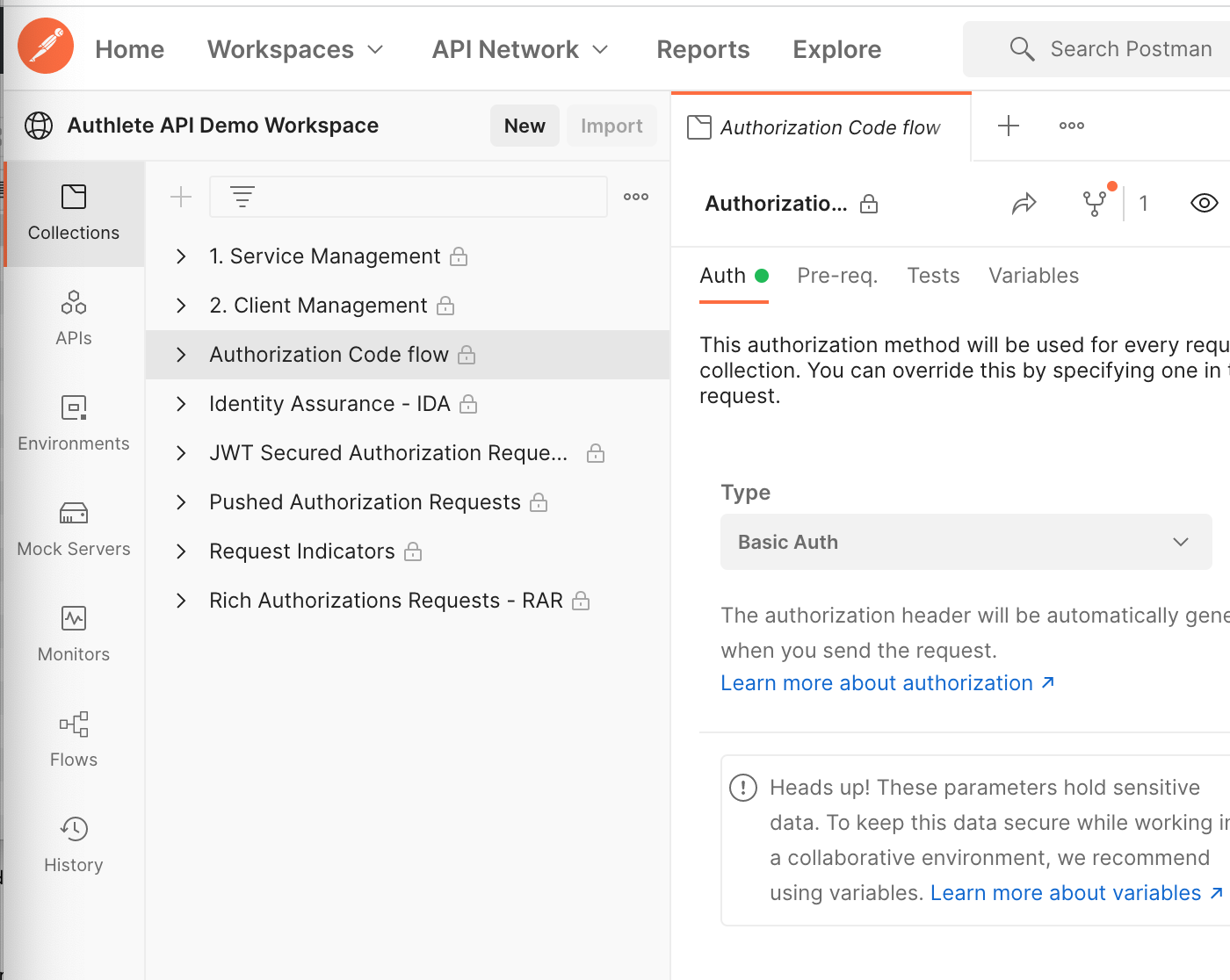This screenshot has height=980, width=1230.
Task: Click the lock icon next to Pushed Authorization Requests
Action: point(539,502)
